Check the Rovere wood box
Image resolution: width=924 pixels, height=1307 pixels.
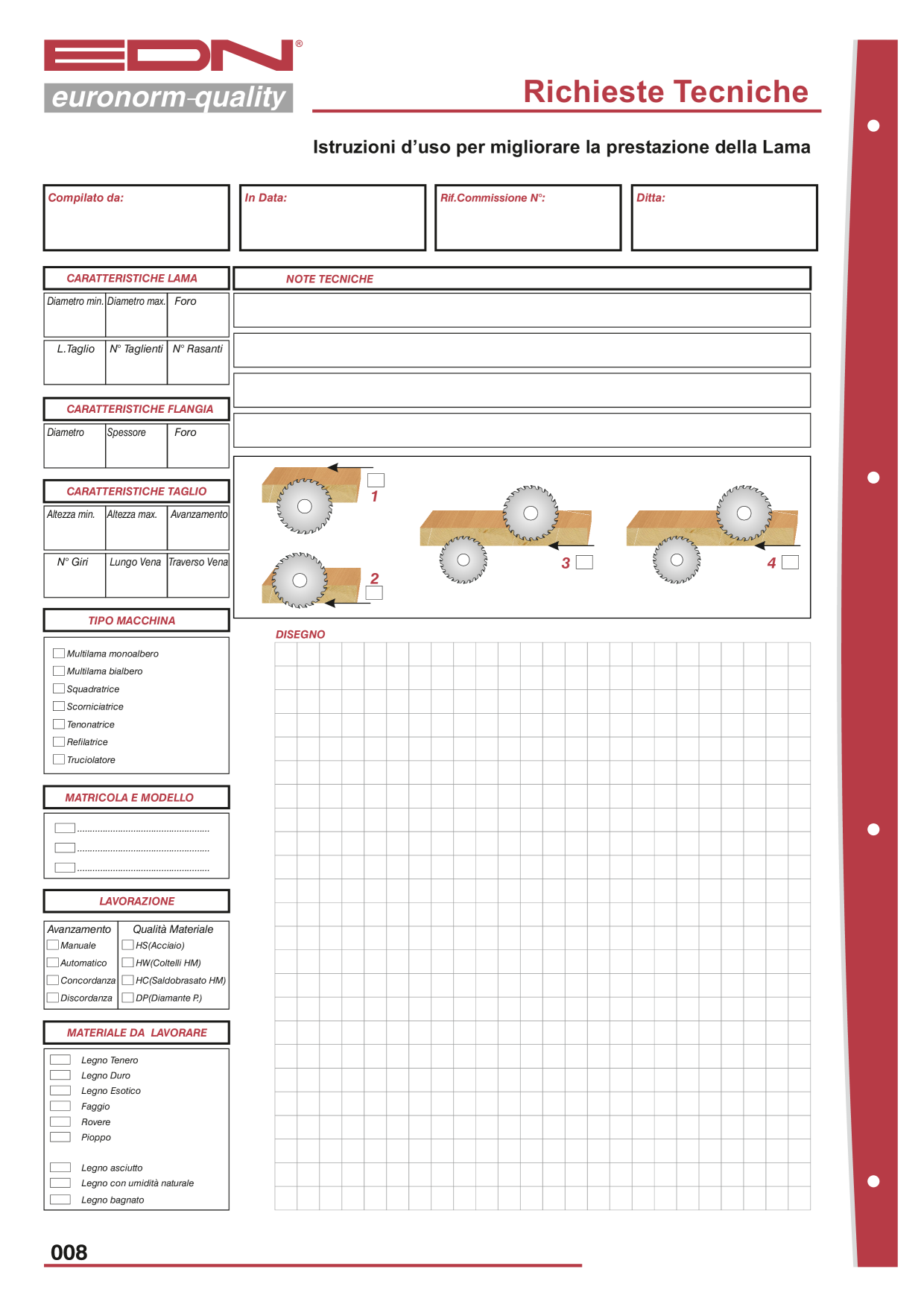pyautogui.click(x=60, y=1121)
